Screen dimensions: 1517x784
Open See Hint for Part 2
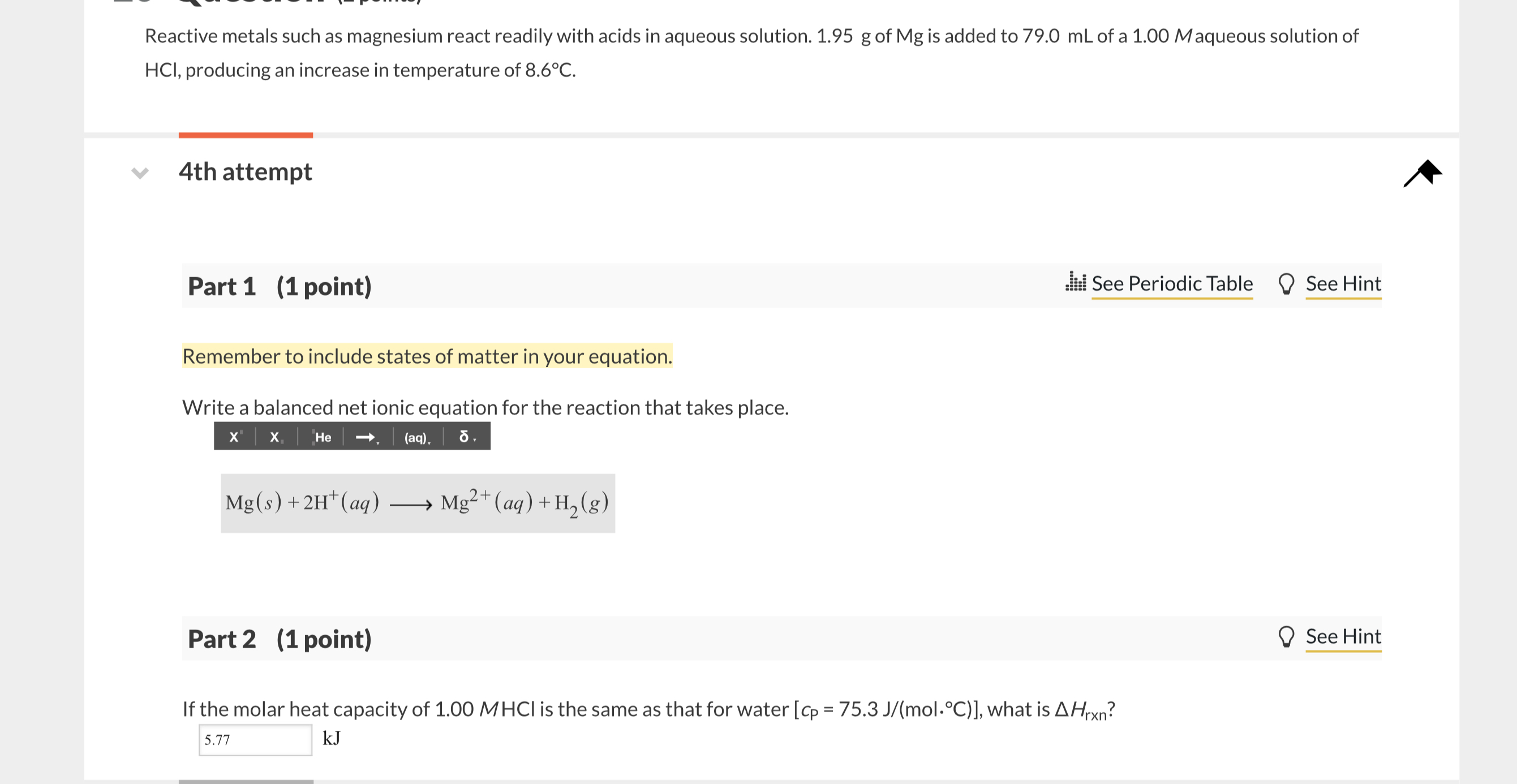[1343, 636]
